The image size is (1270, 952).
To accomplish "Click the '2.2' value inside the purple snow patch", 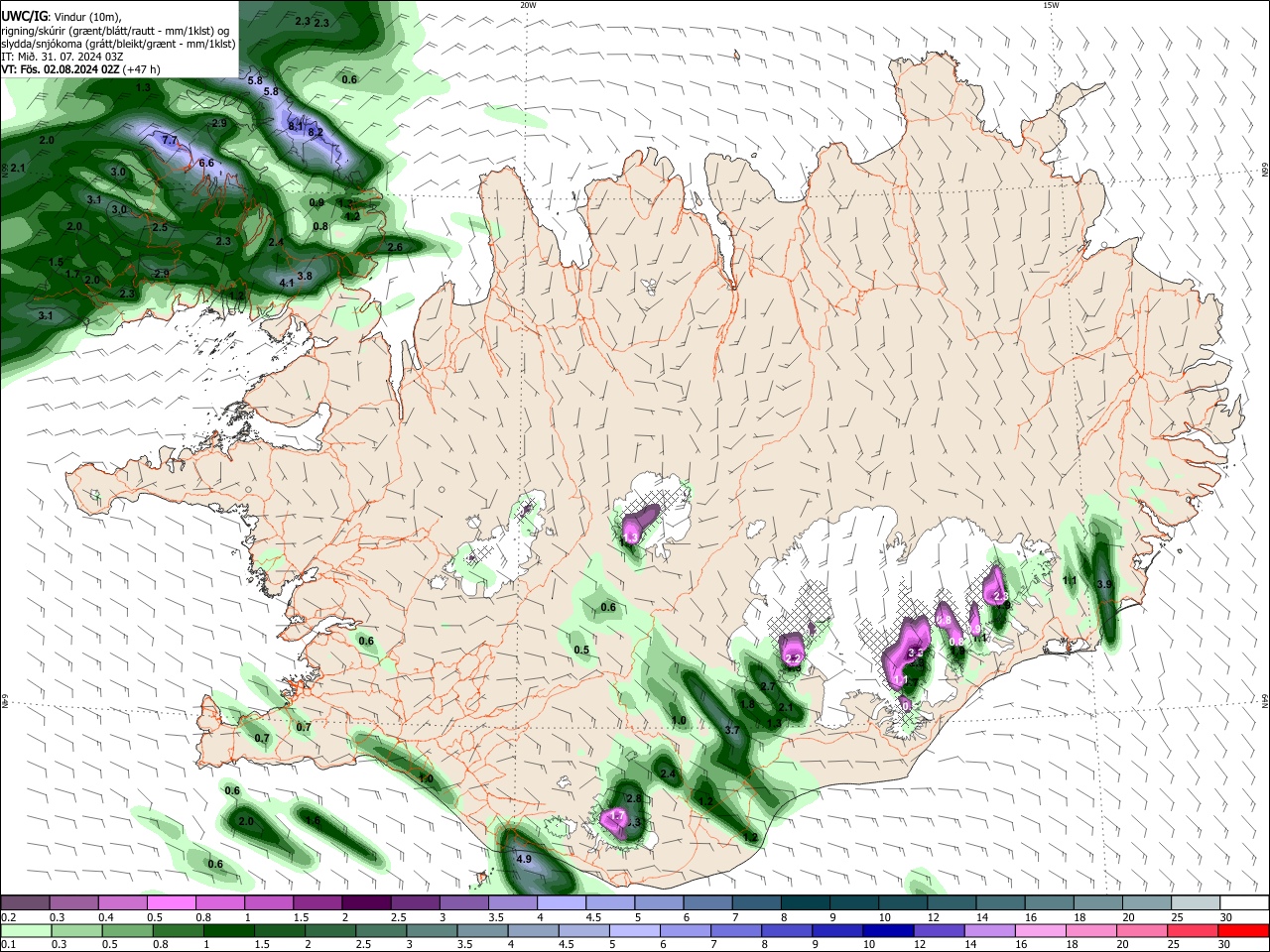I will 792,658.
